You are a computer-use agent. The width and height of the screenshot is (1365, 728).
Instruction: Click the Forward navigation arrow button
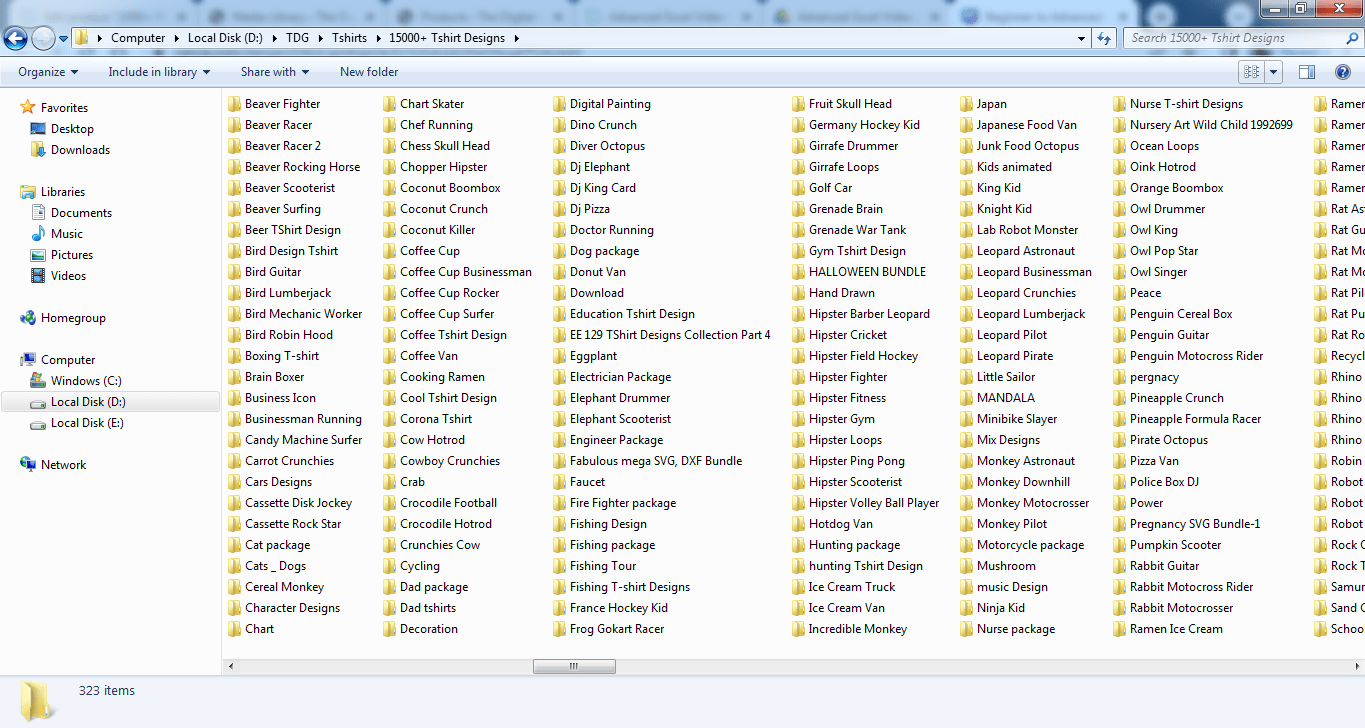[43, 39]
